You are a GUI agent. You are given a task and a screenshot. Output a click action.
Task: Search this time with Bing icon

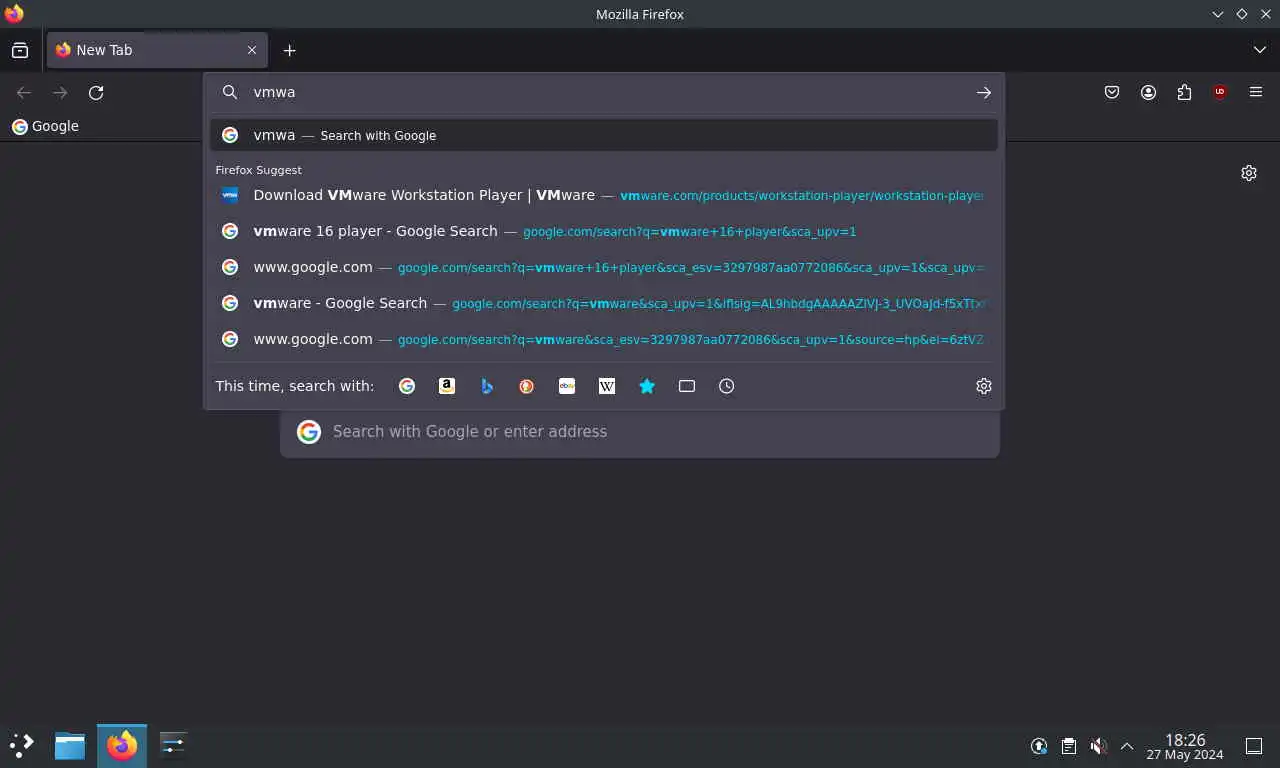point(487,386)
